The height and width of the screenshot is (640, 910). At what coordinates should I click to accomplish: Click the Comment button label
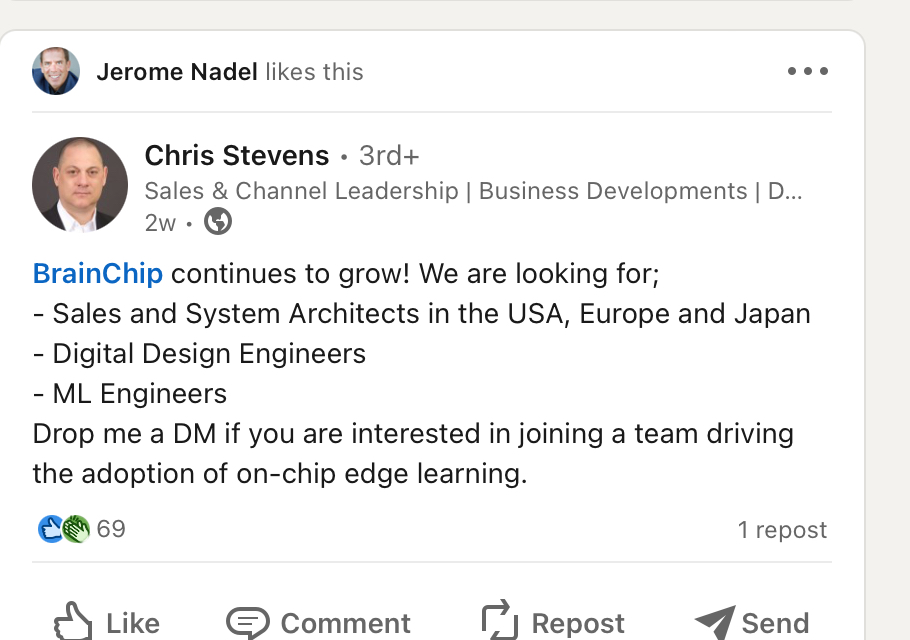[346, 623]
